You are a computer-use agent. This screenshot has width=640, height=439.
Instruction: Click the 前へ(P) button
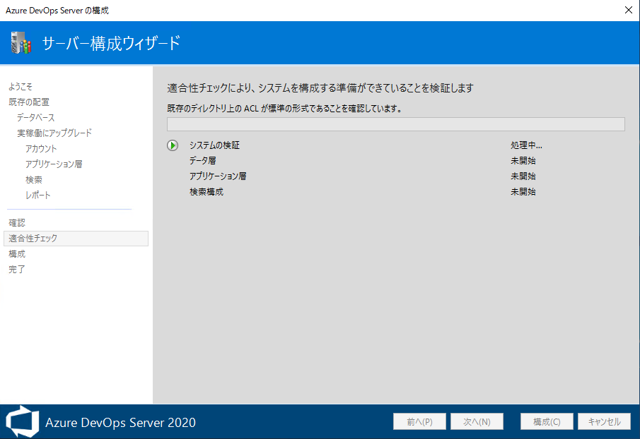(420, 421)
